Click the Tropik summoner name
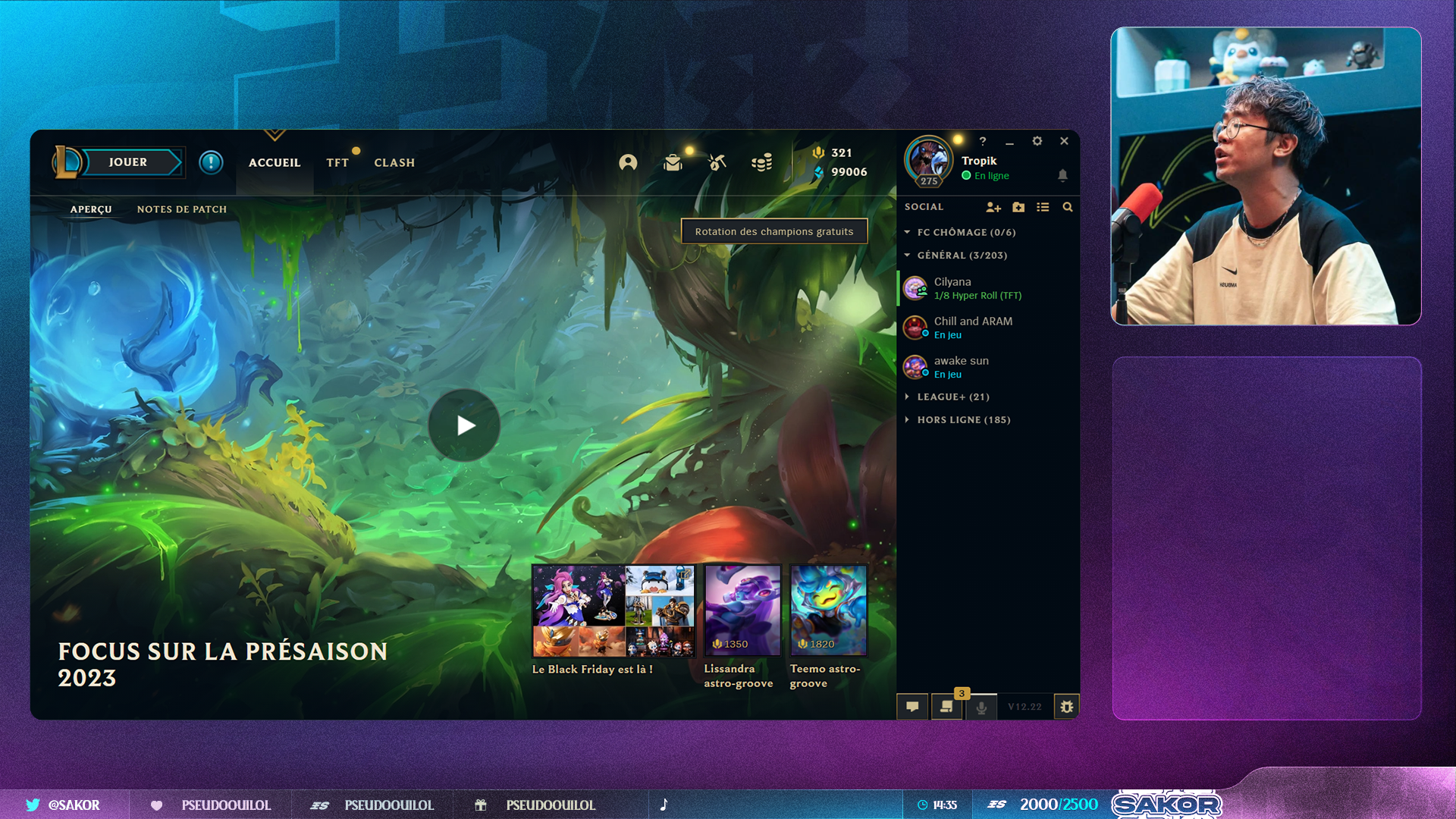The width and height of the screenshot is (1456, 819). tap(979, 161)
